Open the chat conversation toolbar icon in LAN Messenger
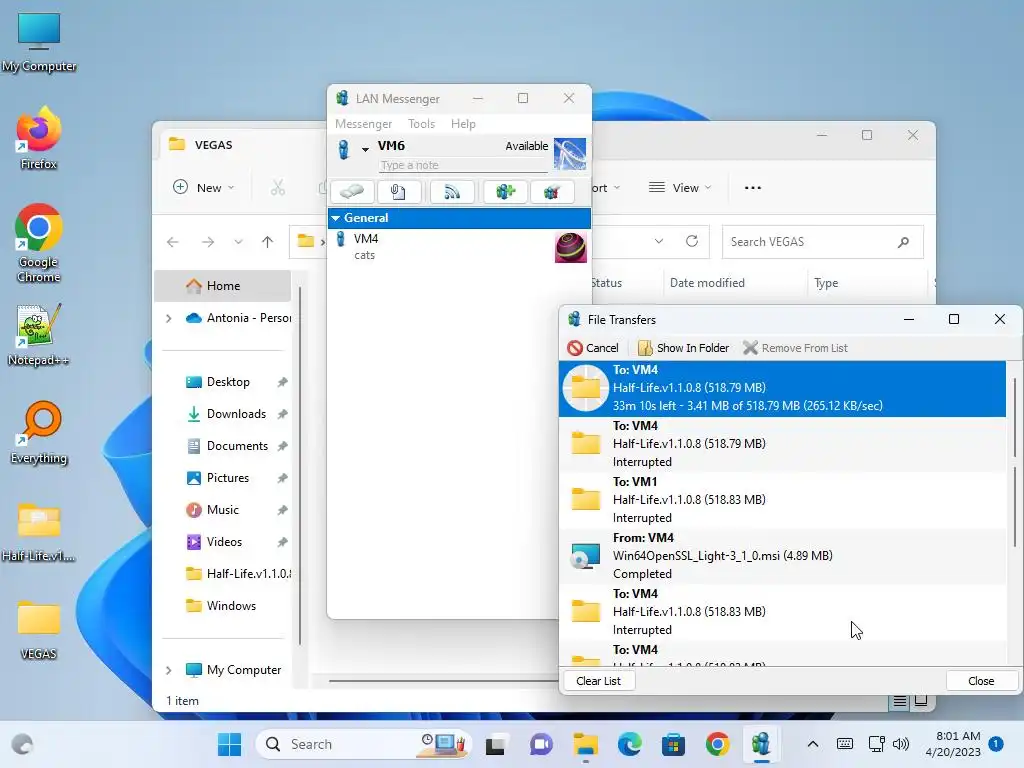The width and height of the screenshot is (1024, 768). tap(352, 192)
